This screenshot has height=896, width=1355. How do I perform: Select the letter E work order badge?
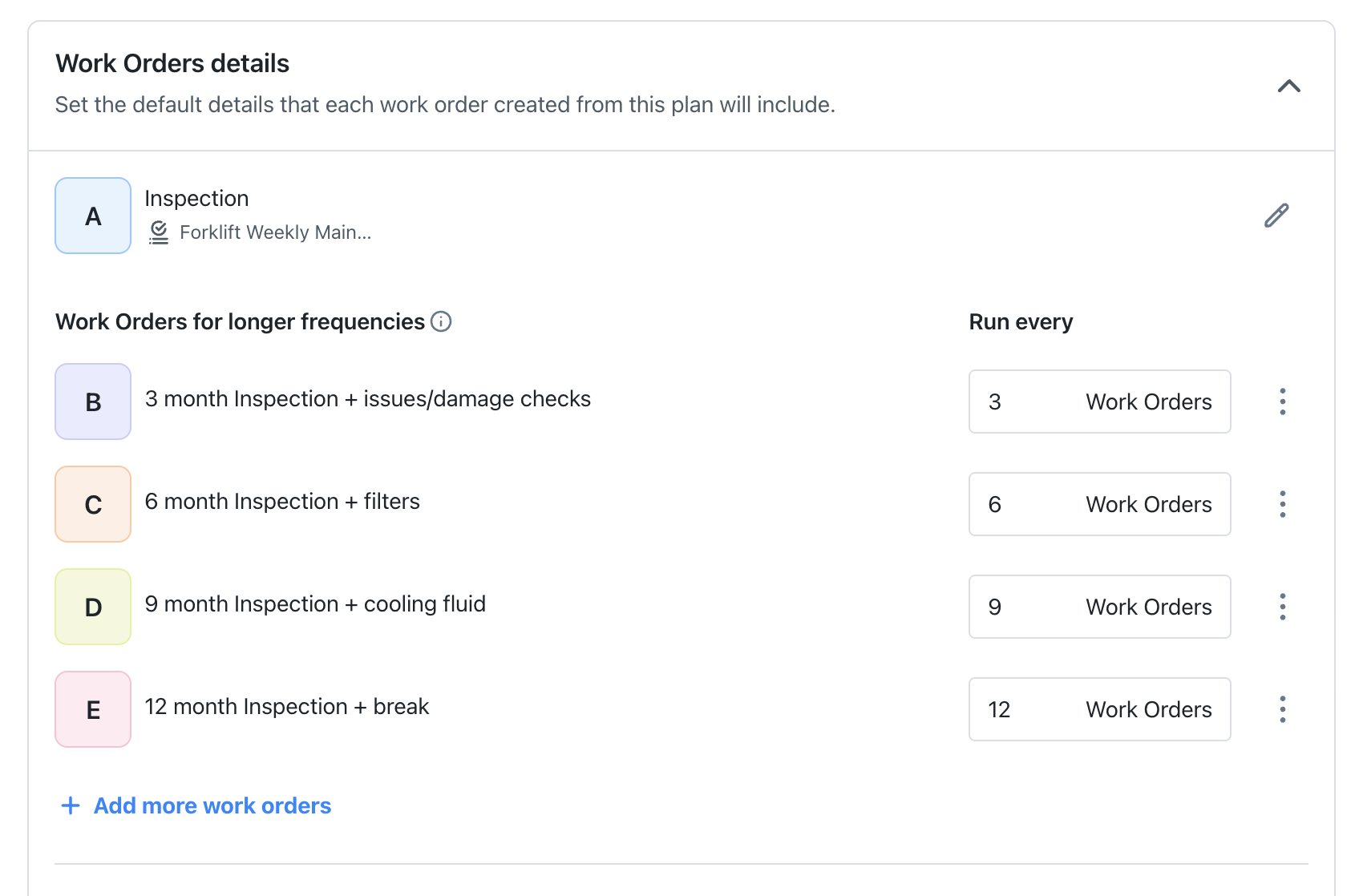click(92, 709)
